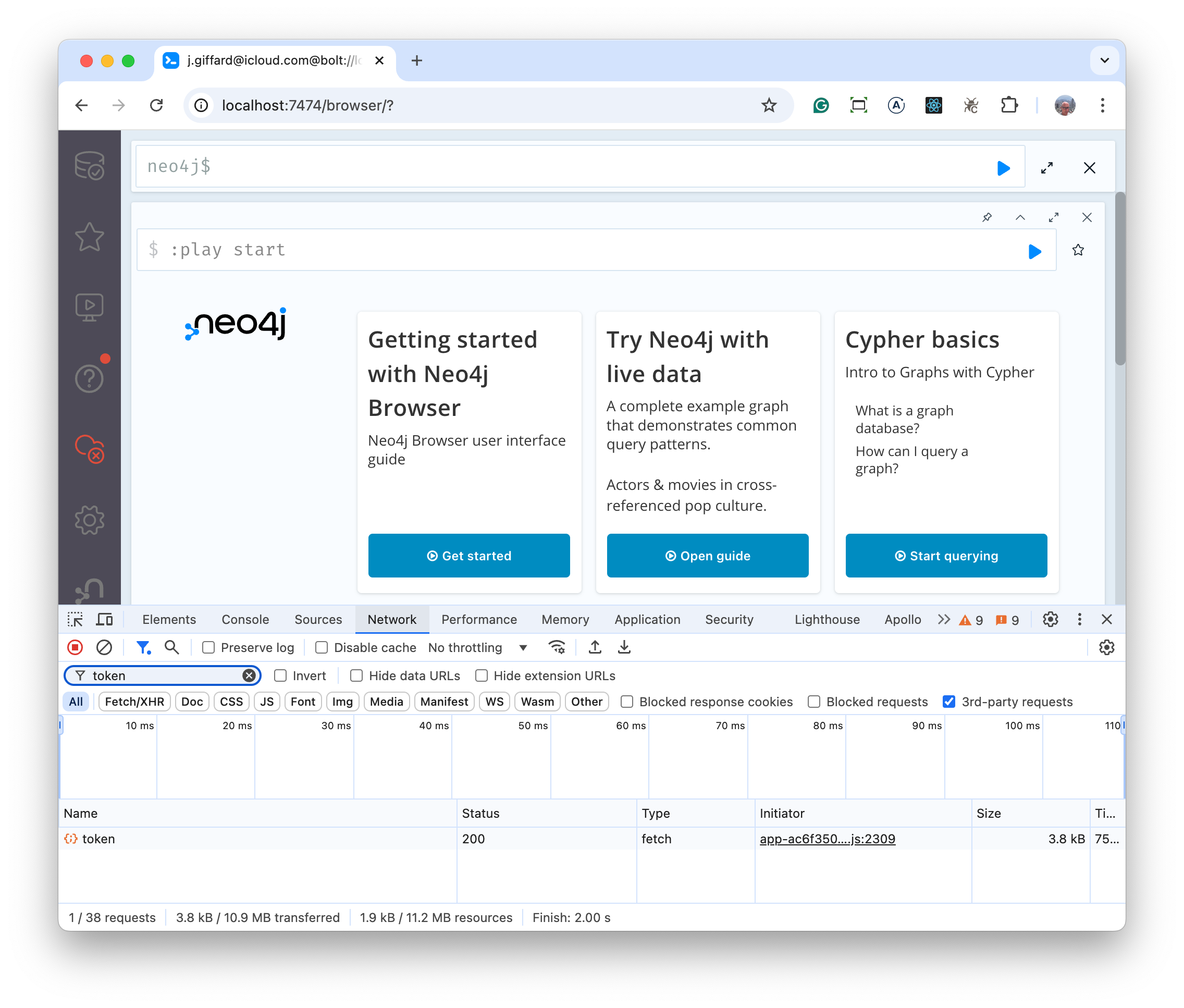Viewport: 1184px width, 1008px height.
Task: Show more DevTools tabs chevron
Action: (x=944, y=619)
